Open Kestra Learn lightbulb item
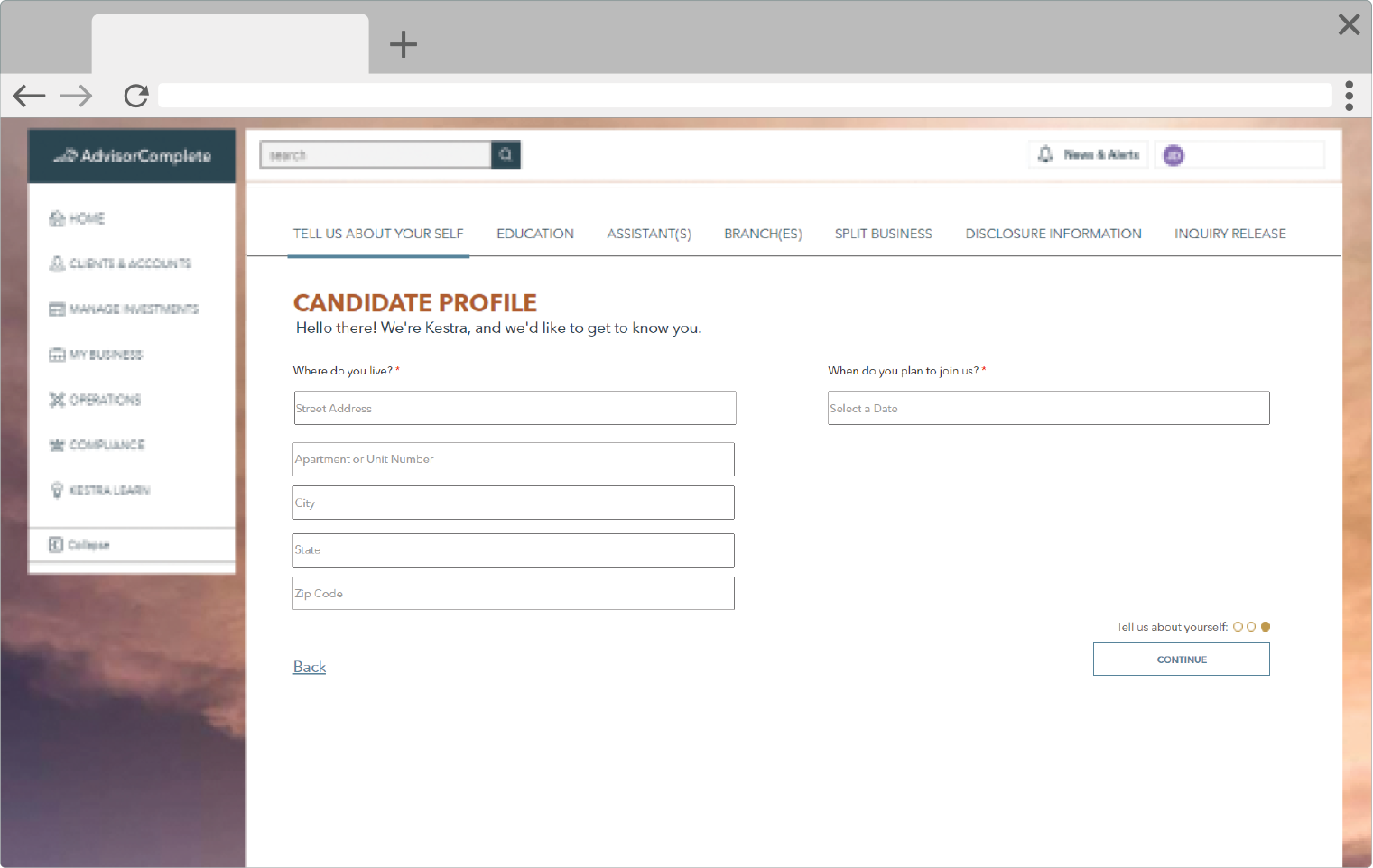 (x=100, y=490)
